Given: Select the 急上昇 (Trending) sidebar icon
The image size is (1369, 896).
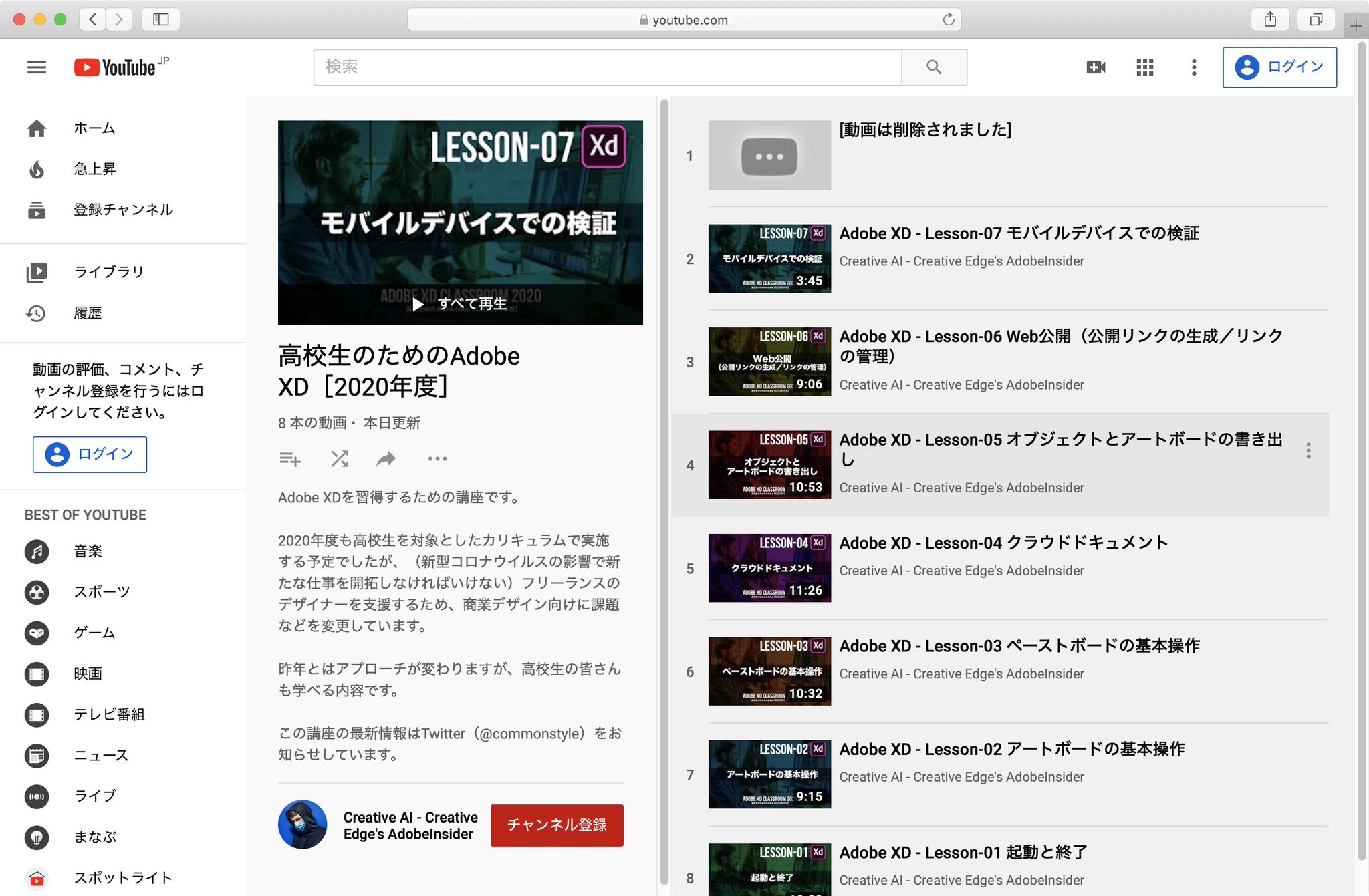Looking at the screenshot, I should (37, 169).
